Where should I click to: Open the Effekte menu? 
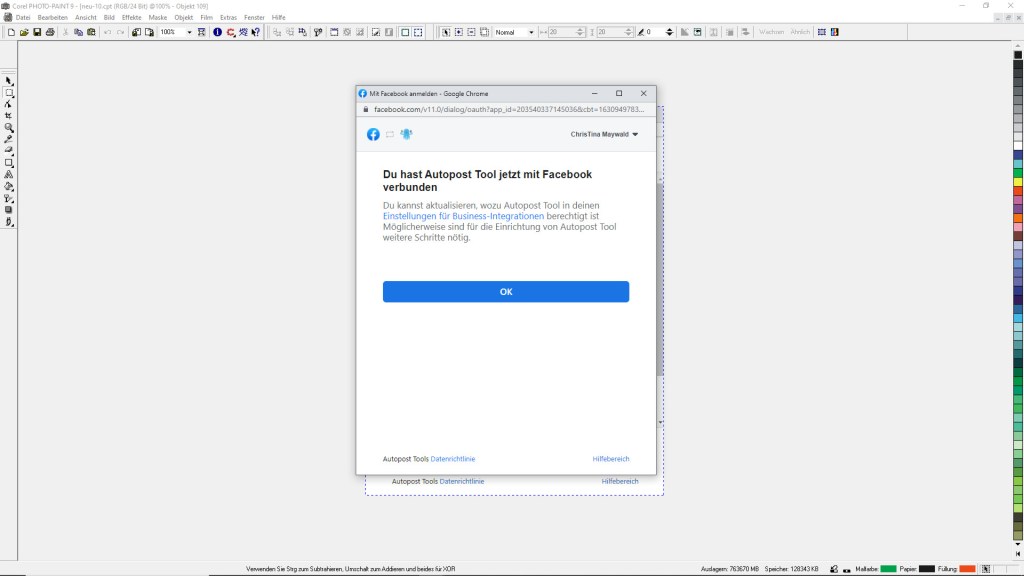tap(131, 17)
